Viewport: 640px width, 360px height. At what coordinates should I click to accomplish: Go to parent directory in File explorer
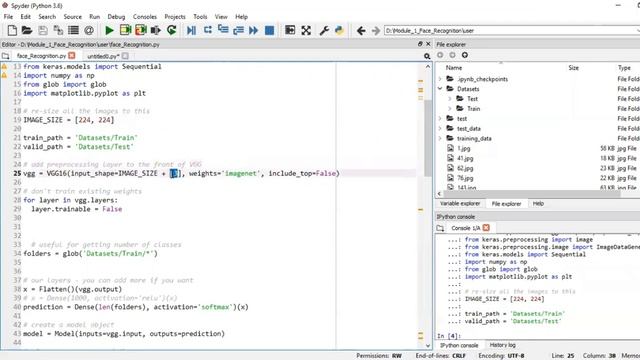pos(464,55)
